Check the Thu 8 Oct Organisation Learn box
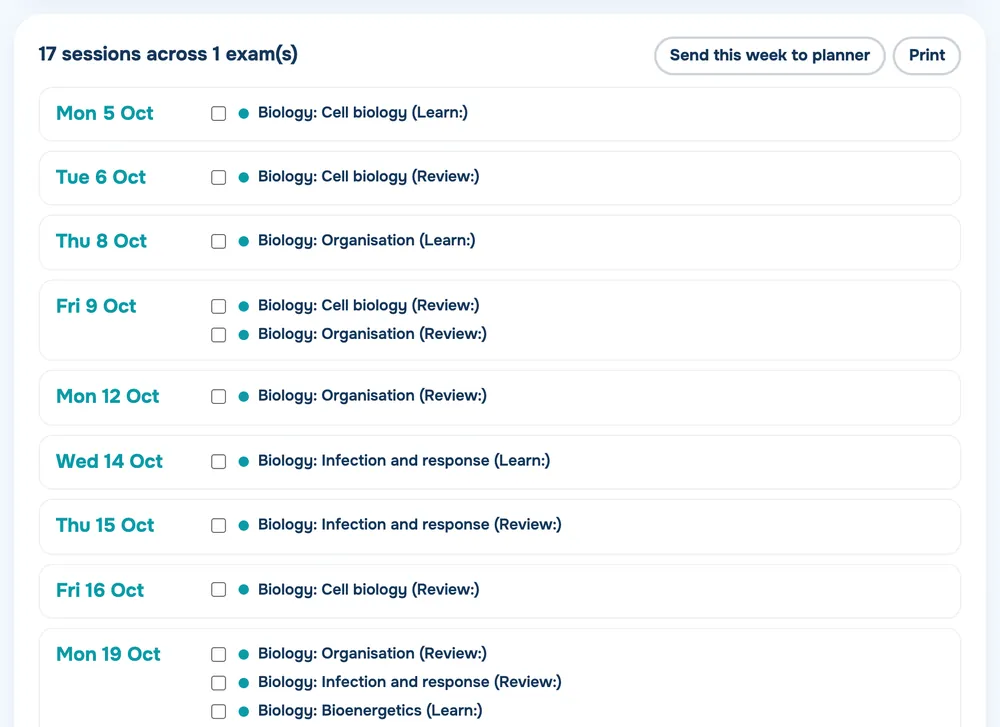 pos(219,241)
